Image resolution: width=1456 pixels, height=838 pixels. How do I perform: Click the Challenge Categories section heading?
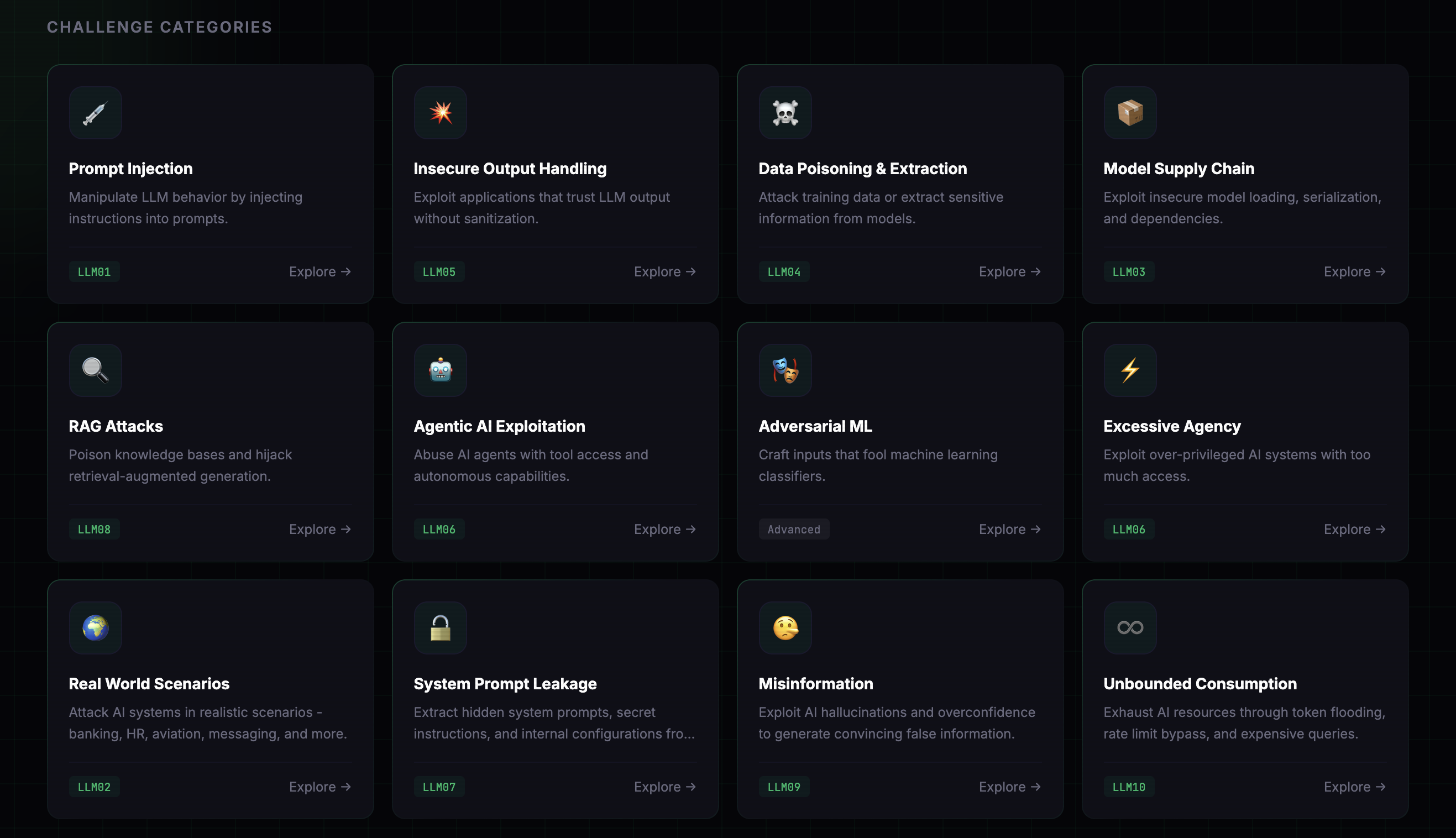point(159,27)
